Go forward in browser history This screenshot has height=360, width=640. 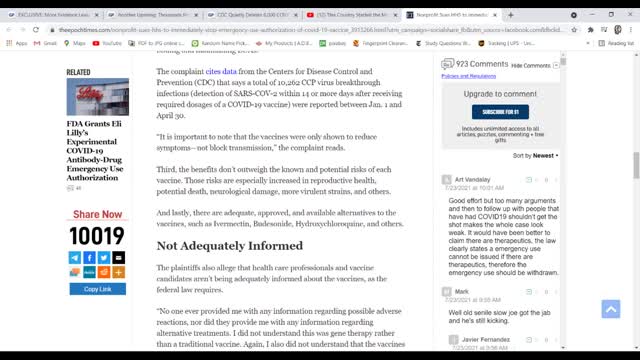pos(22,30)
